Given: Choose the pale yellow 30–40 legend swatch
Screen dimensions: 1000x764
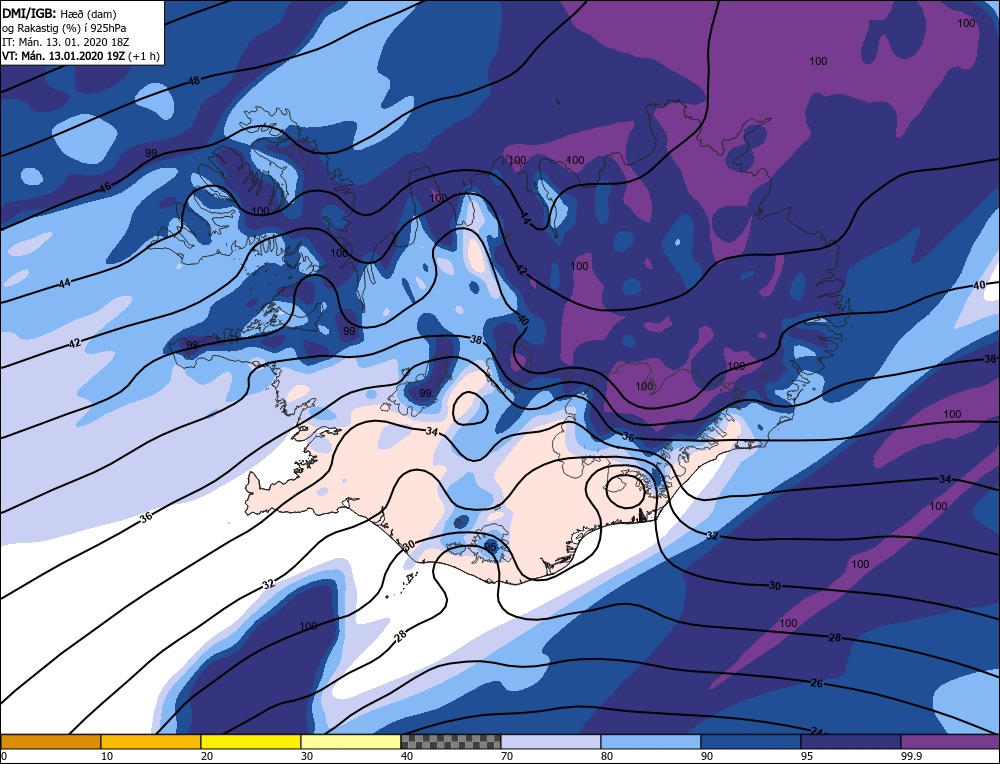Looking at the screenshot, I should (x=351, y=741).
